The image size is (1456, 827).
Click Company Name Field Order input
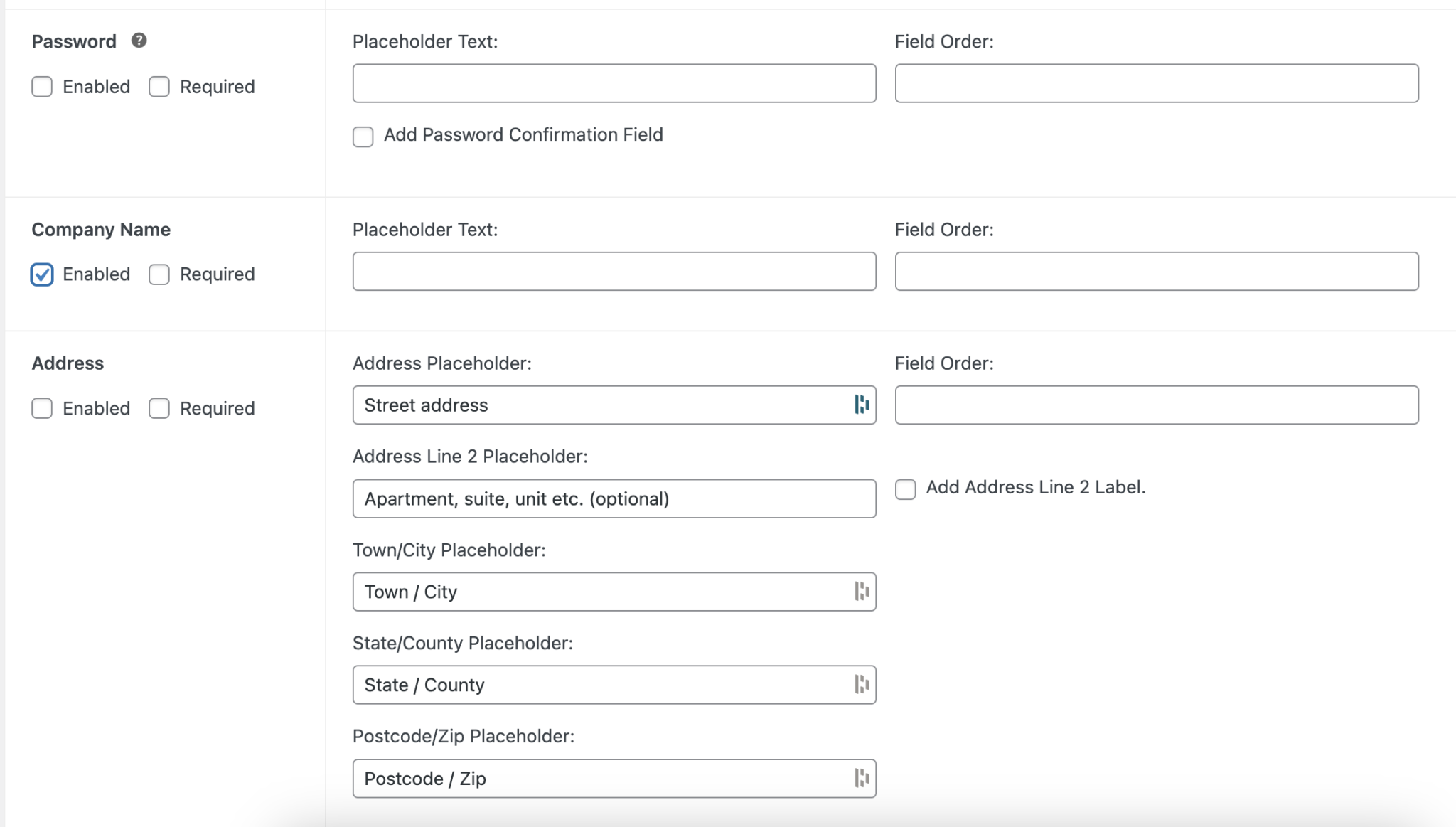click(x=1156, y=271)
